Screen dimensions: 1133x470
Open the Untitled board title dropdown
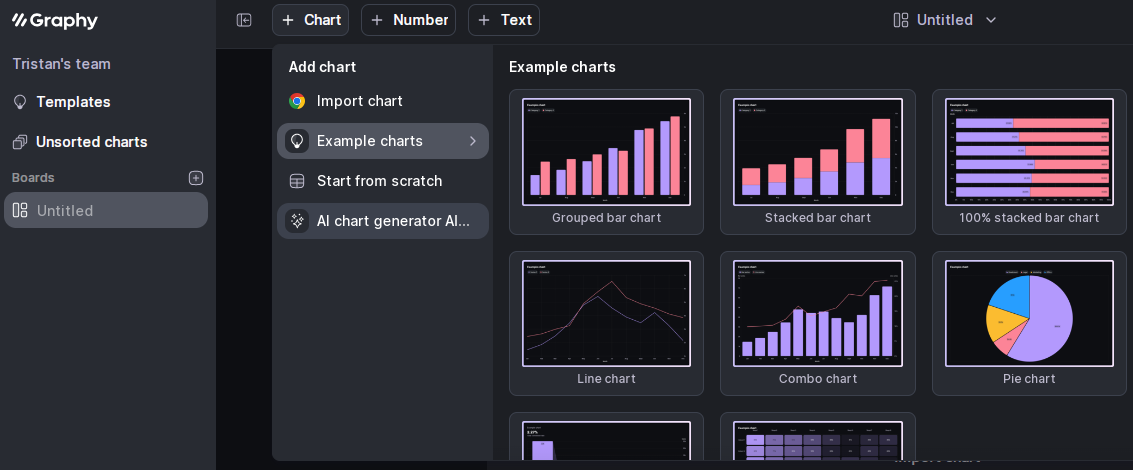coord(945,20)
